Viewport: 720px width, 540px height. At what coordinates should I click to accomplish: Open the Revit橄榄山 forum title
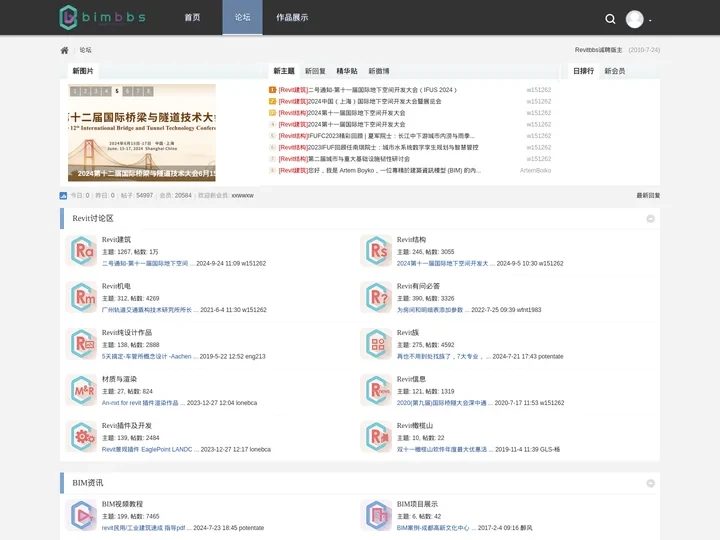(415, 426)
